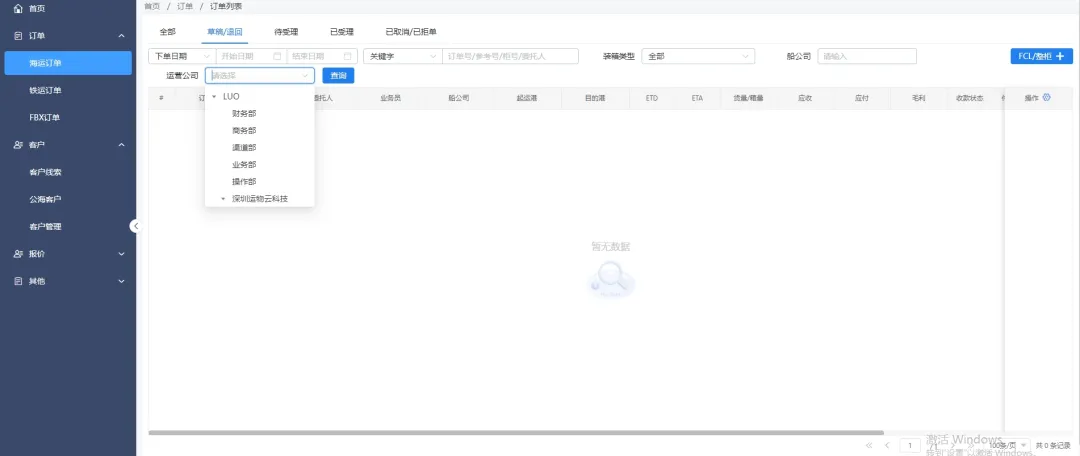Switch to the 草稿/退回 tab
The image size is (1080, 456).
pos(225,32)
